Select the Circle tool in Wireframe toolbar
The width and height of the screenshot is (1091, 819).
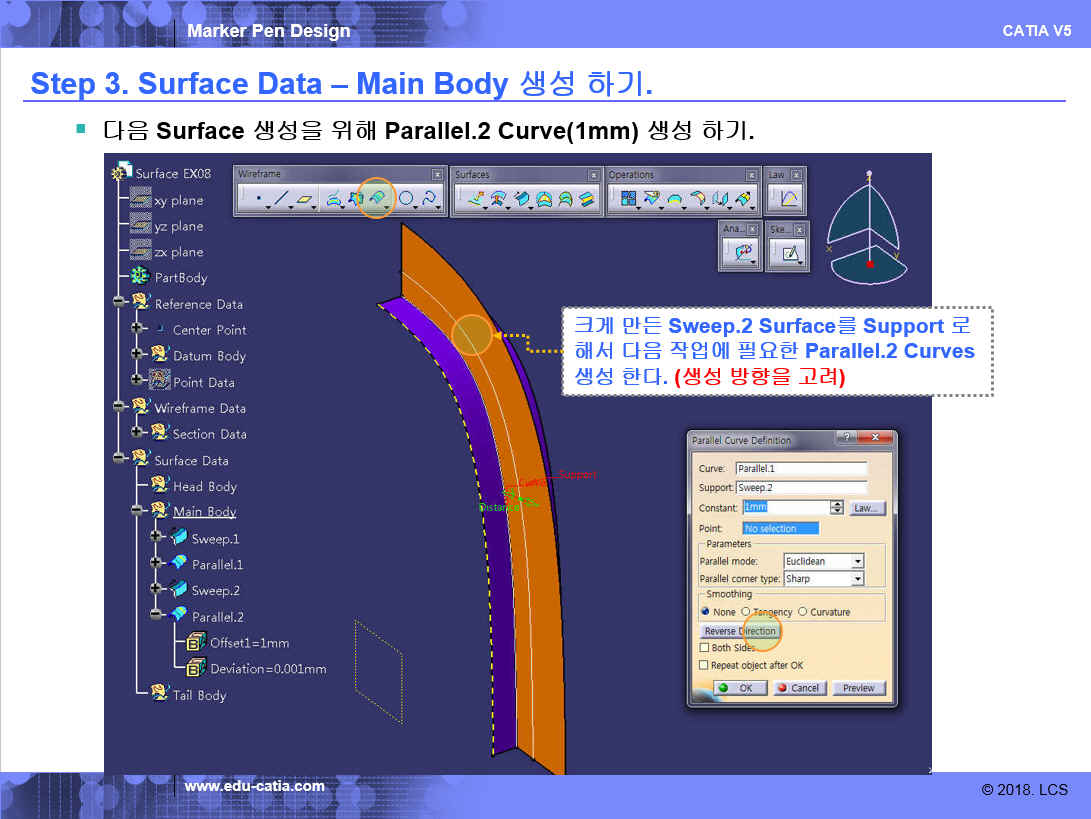[x=406, y=200]
